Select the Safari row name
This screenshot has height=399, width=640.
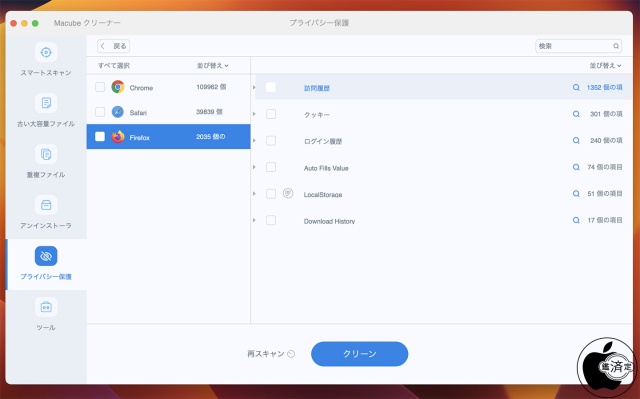coord(138,113)
